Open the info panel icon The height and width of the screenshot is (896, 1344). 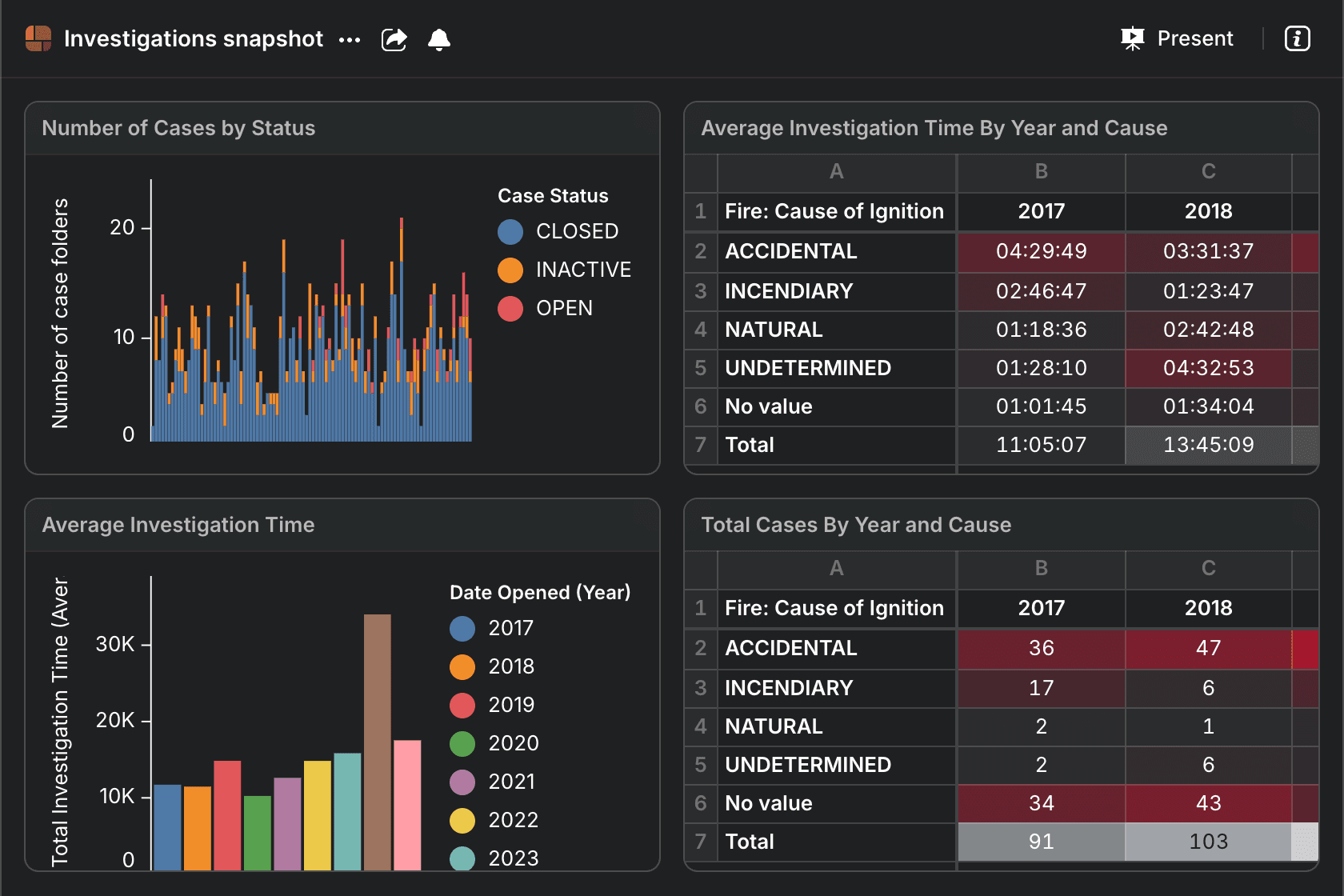pos(1297,38)
